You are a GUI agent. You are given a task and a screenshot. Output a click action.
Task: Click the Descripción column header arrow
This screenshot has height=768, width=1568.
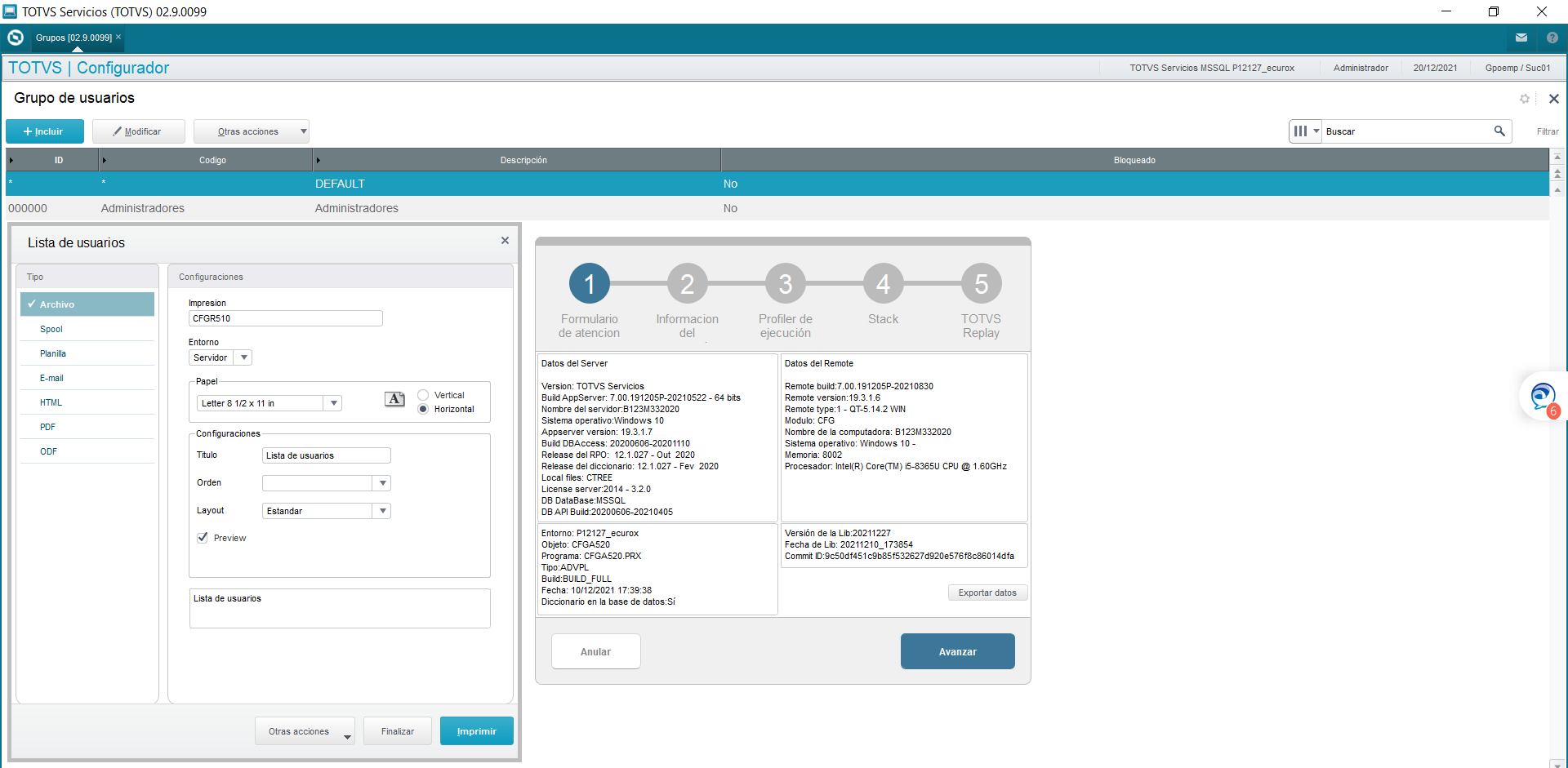click(x=318, y=160)
